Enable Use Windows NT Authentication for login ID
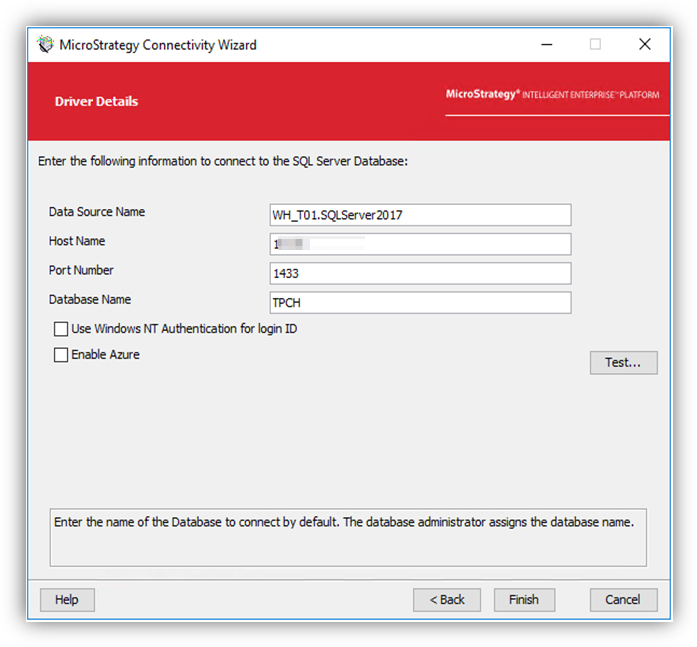Viewport: 697px width, 647px height. pyautogui.click(x=61, y=329)
